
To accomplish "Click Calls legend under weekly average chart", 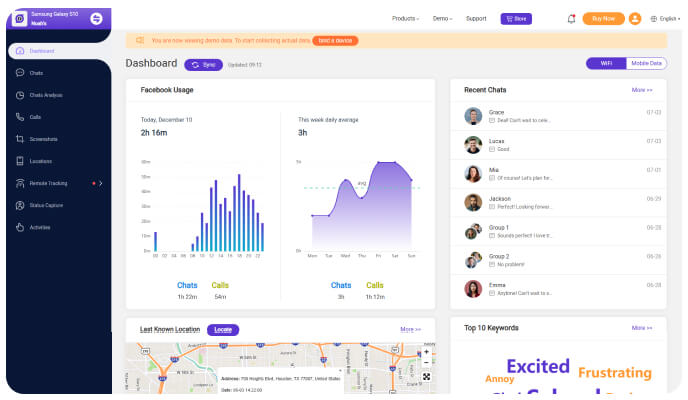I will click(x=375, y=285).
